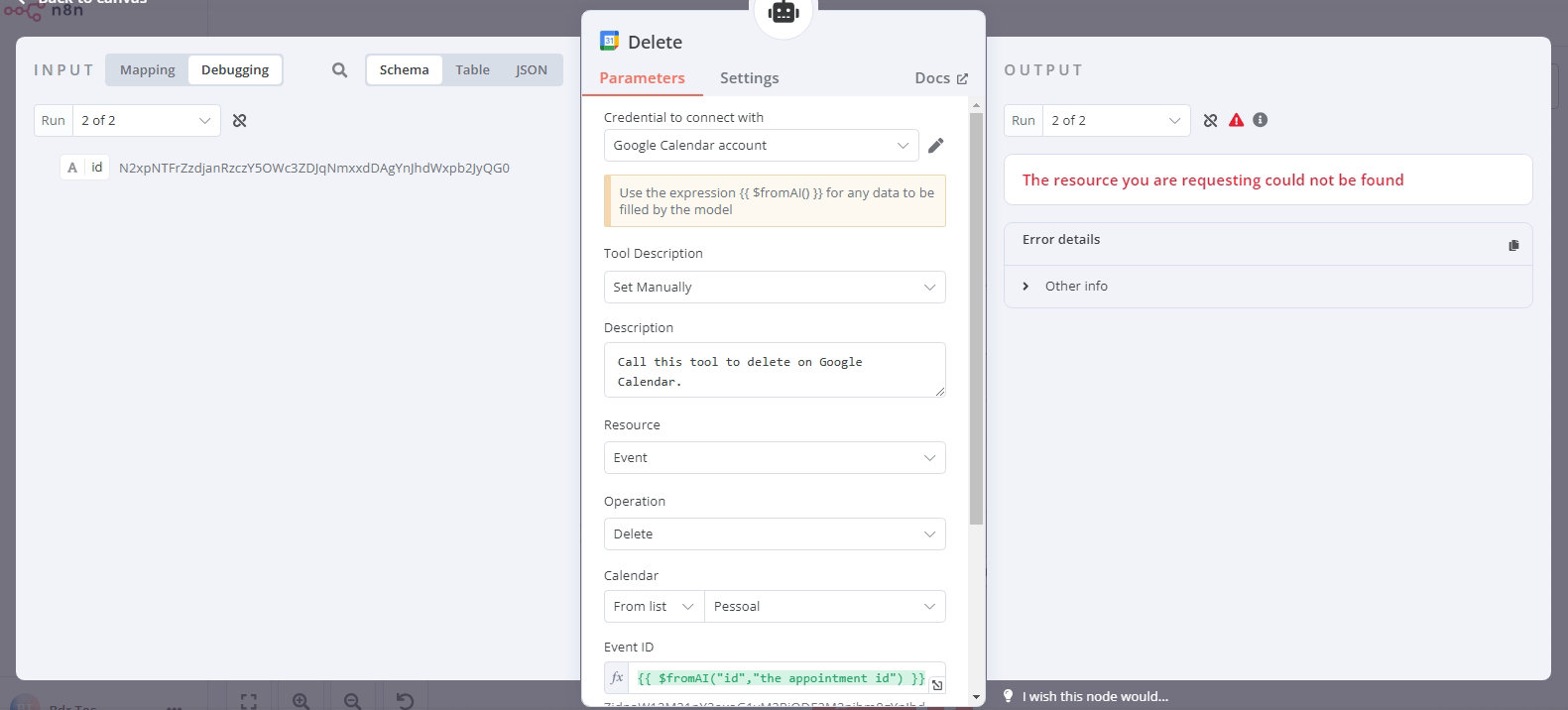Click the fx expression icon for Event ID

(617, 678)
